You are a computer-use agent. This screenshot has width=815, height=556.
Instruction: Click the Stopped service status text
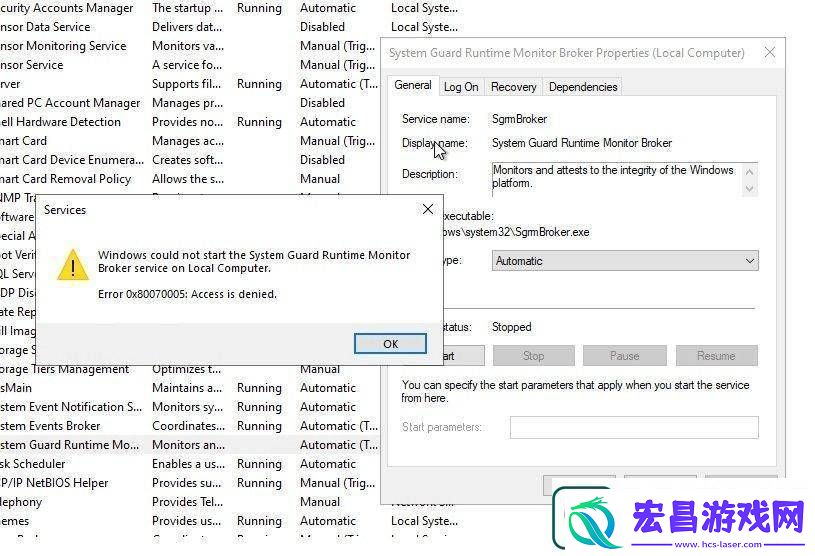pyautogui.click(x=511, y=327)
